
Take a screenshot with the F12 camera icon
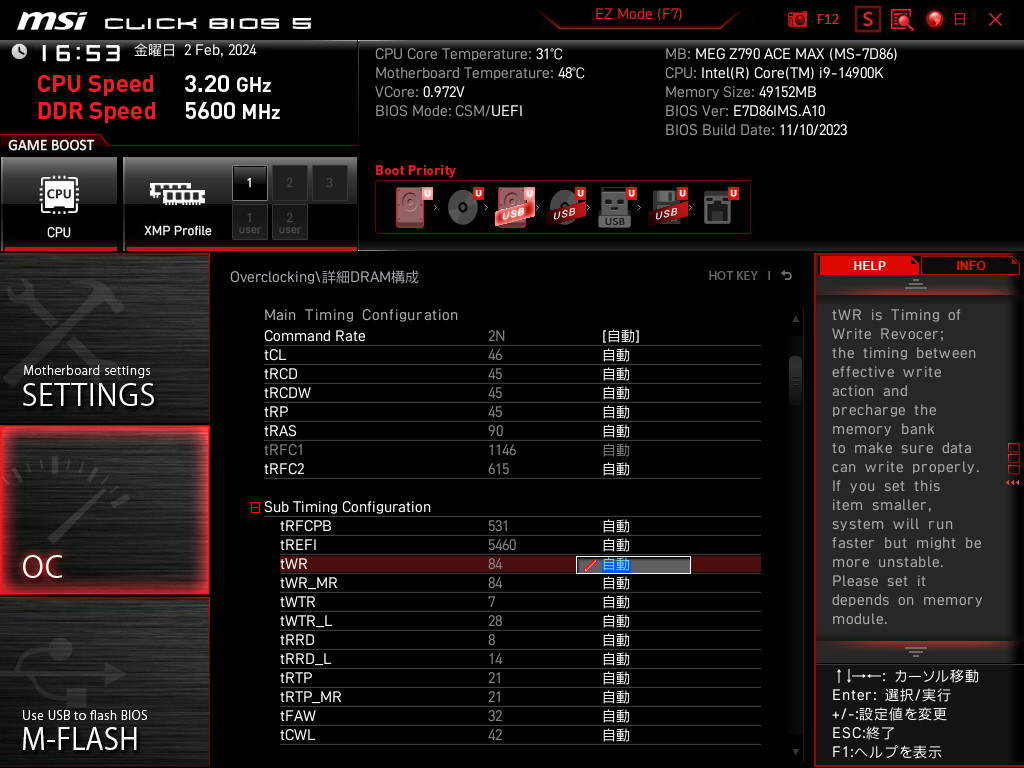pyautogui.click(x=797, y=20)
